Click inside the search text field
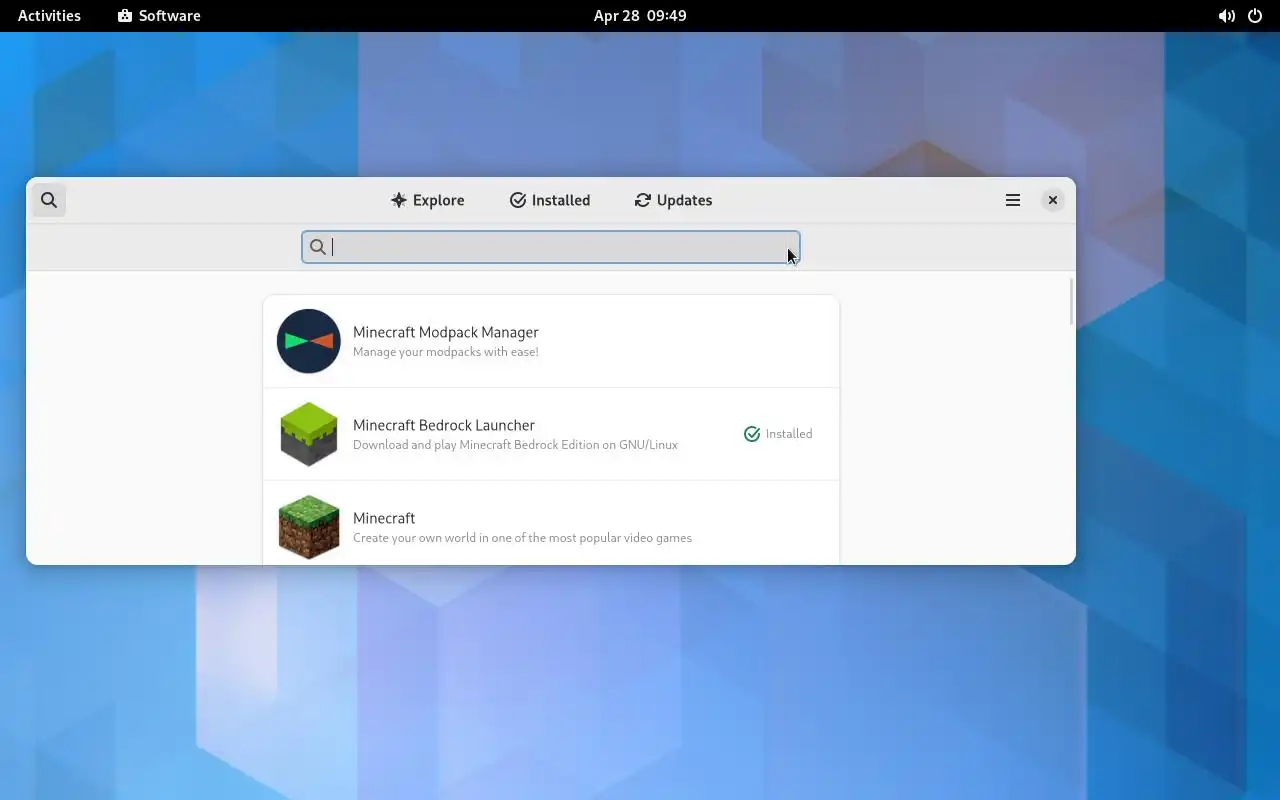The width and height of the screenshot is (1280, 800). pos(551,247)
